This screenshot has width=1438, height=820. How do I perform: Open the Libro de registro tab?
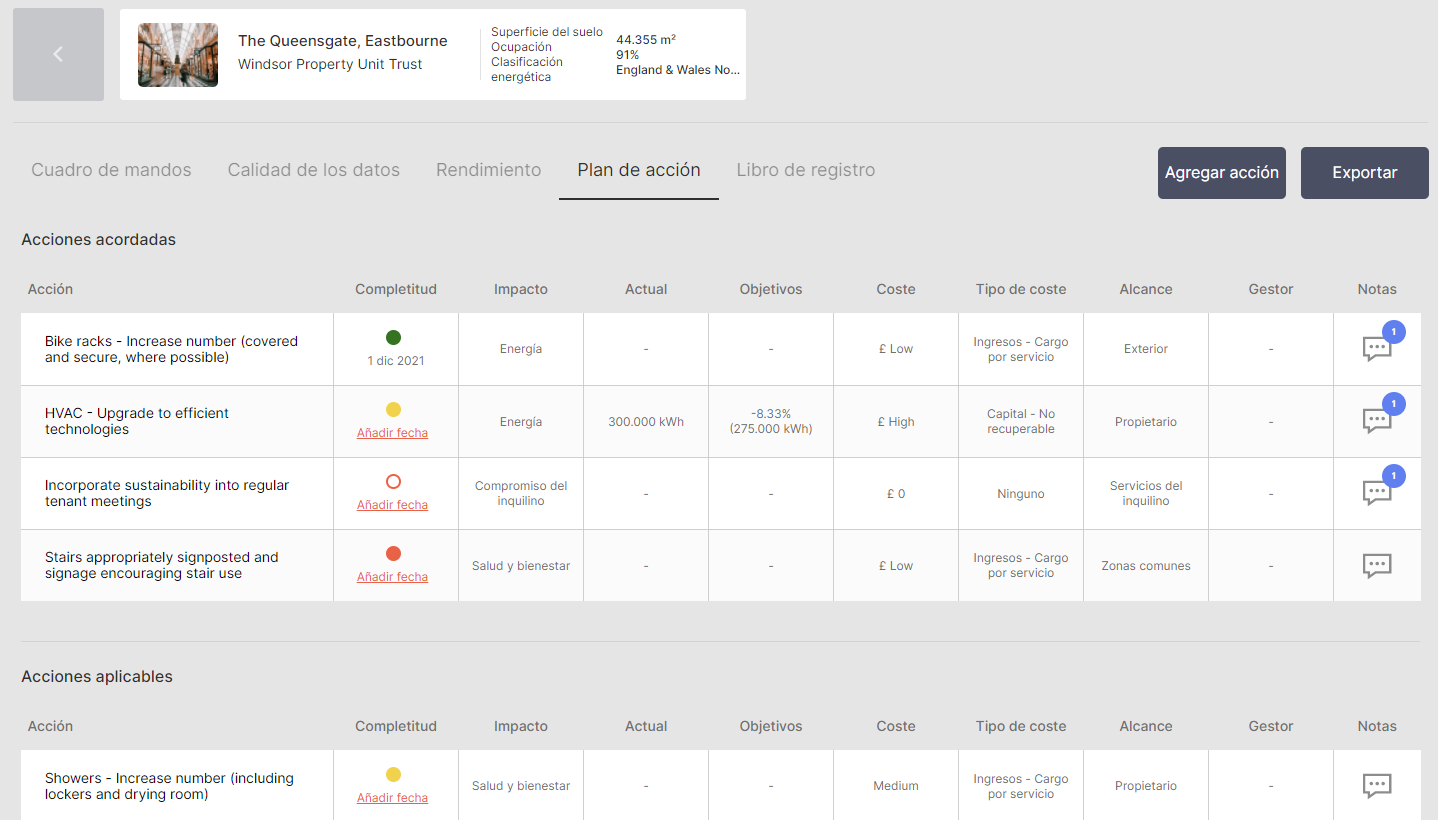coord(805,170)
